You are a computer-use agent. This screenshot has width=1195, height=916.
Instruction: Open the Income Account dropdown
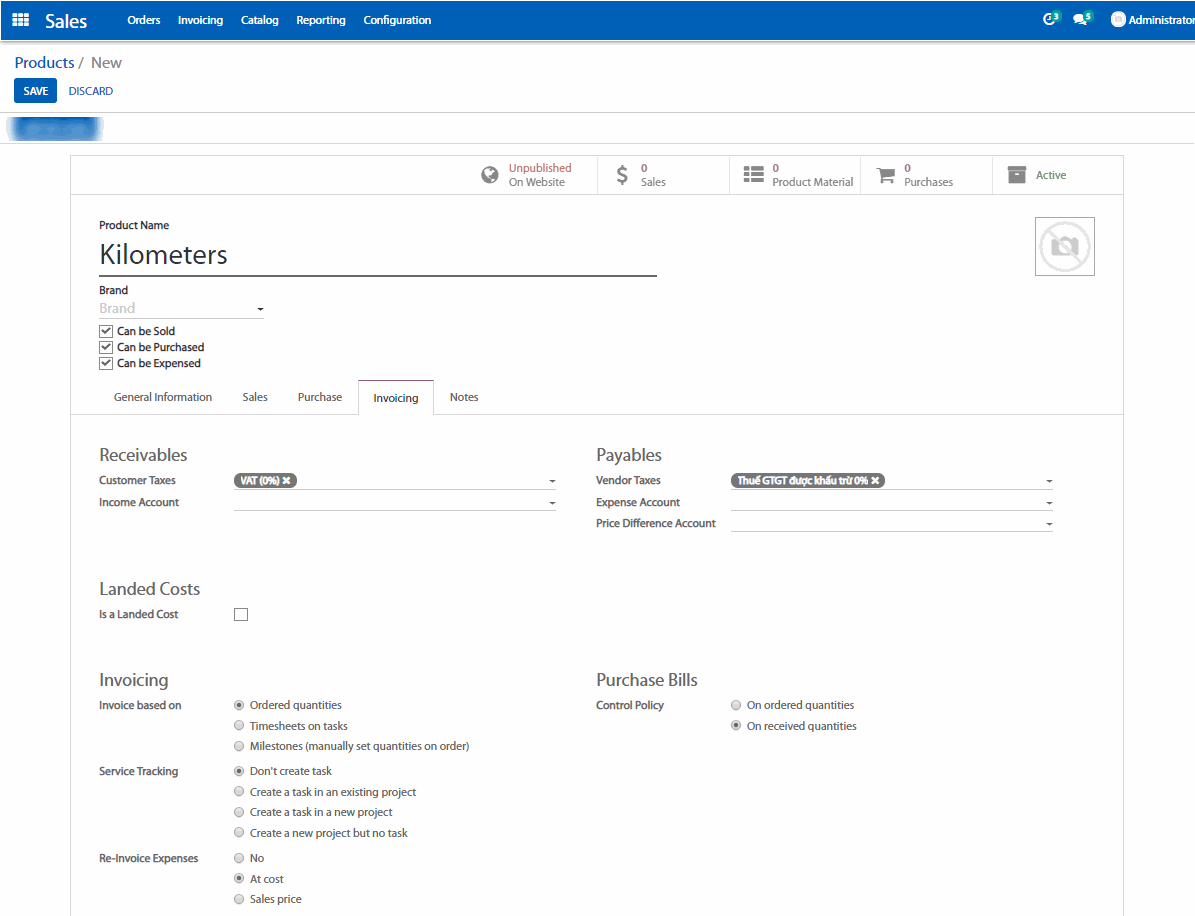551,503
